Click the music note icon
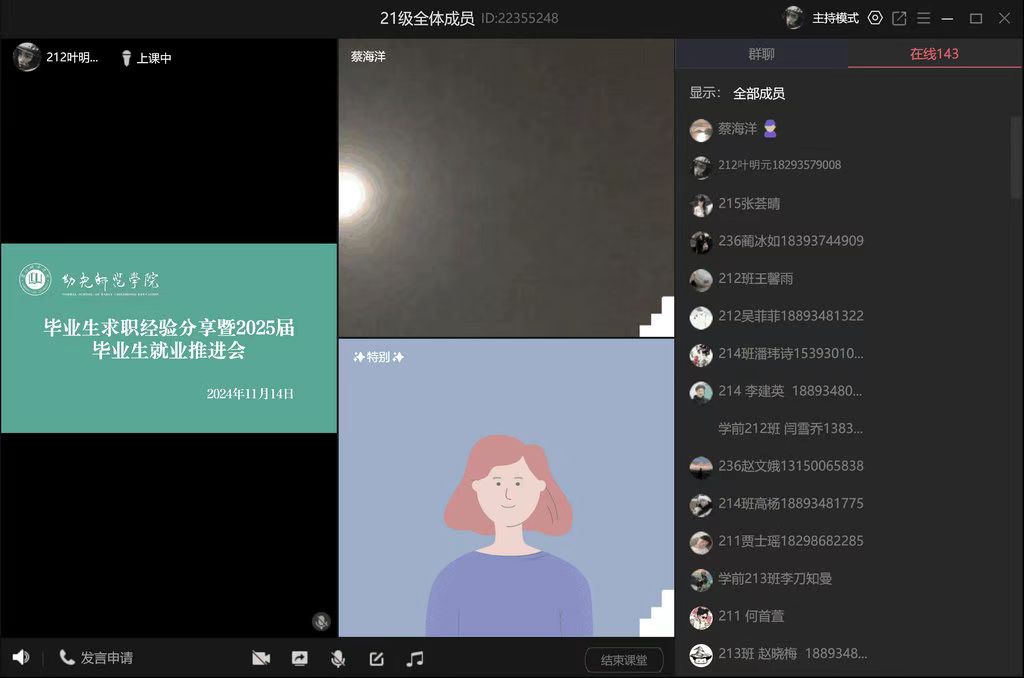 pyautogui.click(x=415, y=658)
